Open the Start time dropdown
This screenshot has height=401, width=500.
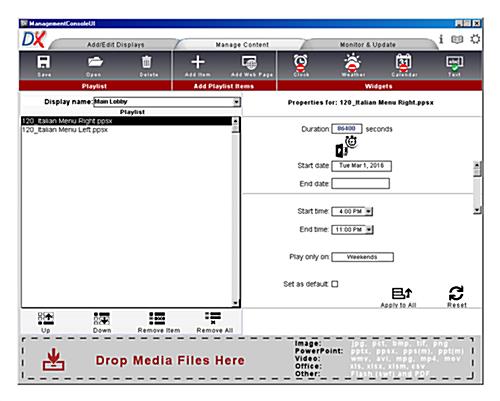(x=369, y=211)
